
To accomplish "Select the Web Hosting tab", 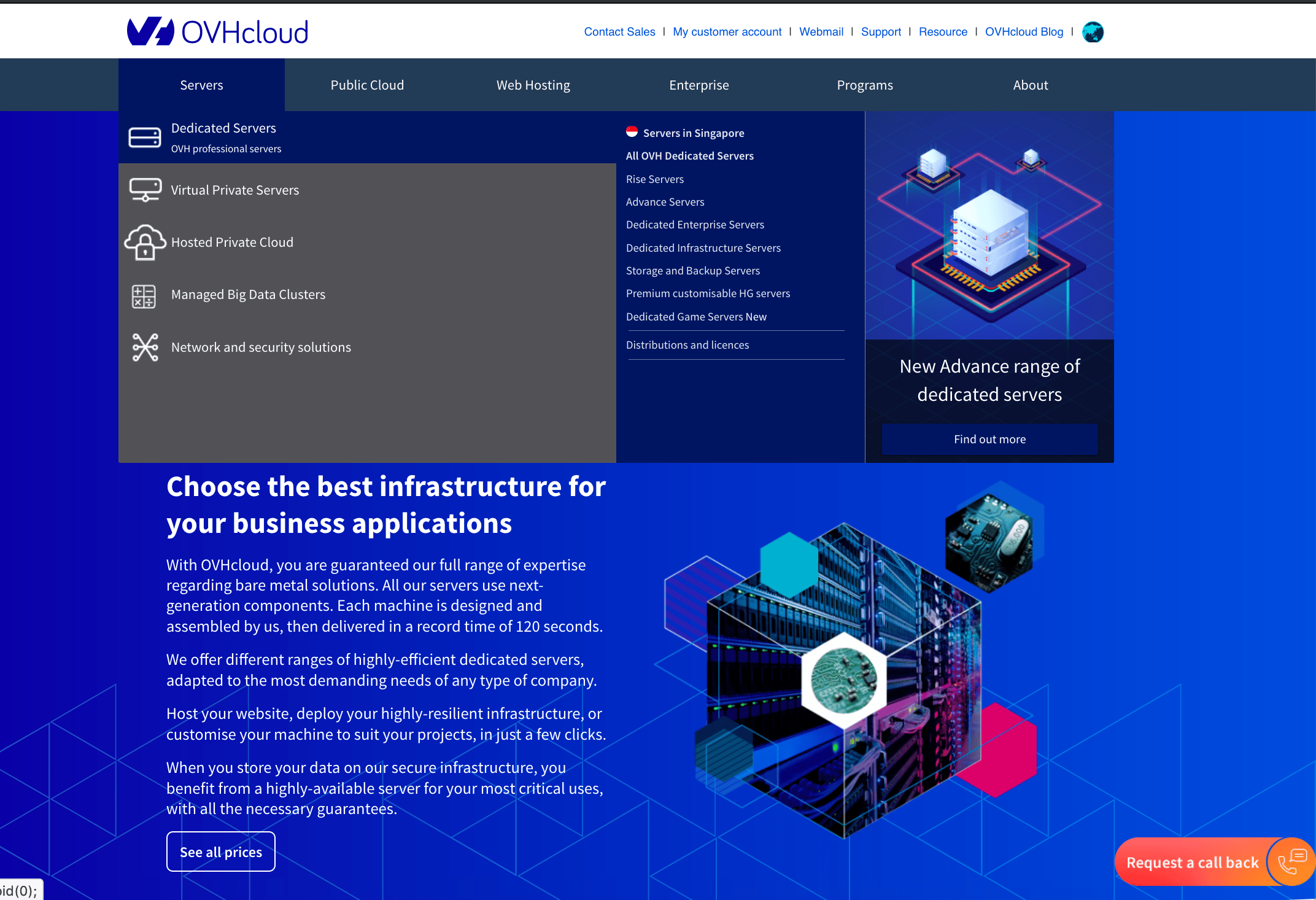I will coord(533,85).
